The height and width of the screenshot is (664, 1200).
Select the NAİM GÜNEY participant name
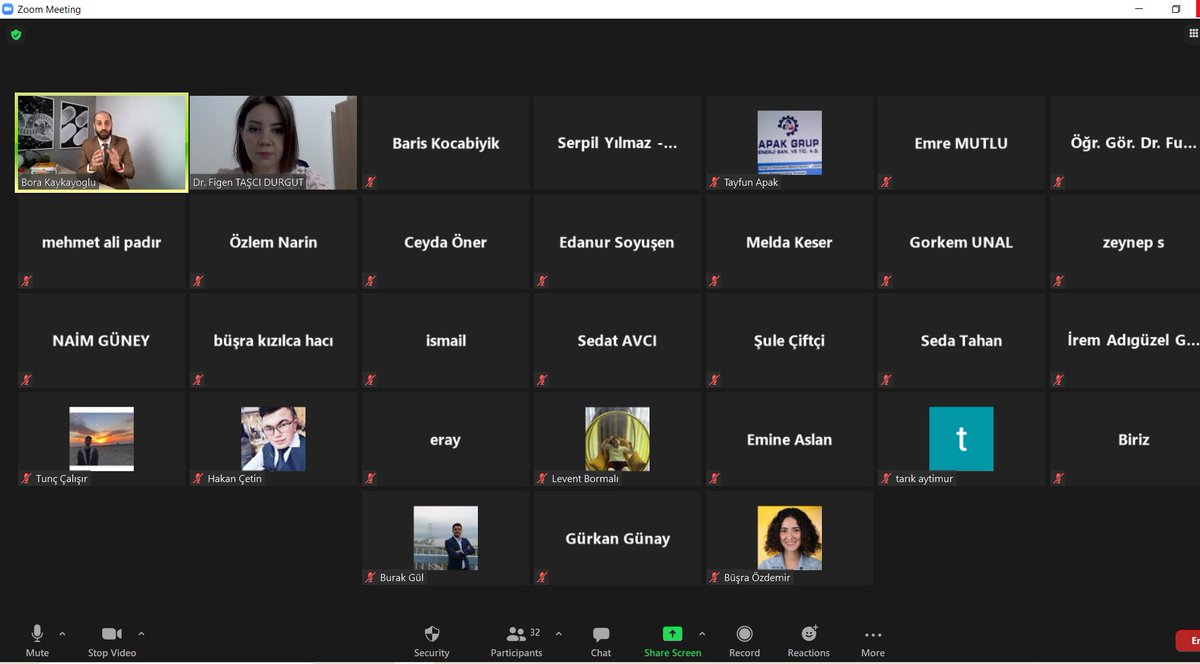click(x=101, y=340)
